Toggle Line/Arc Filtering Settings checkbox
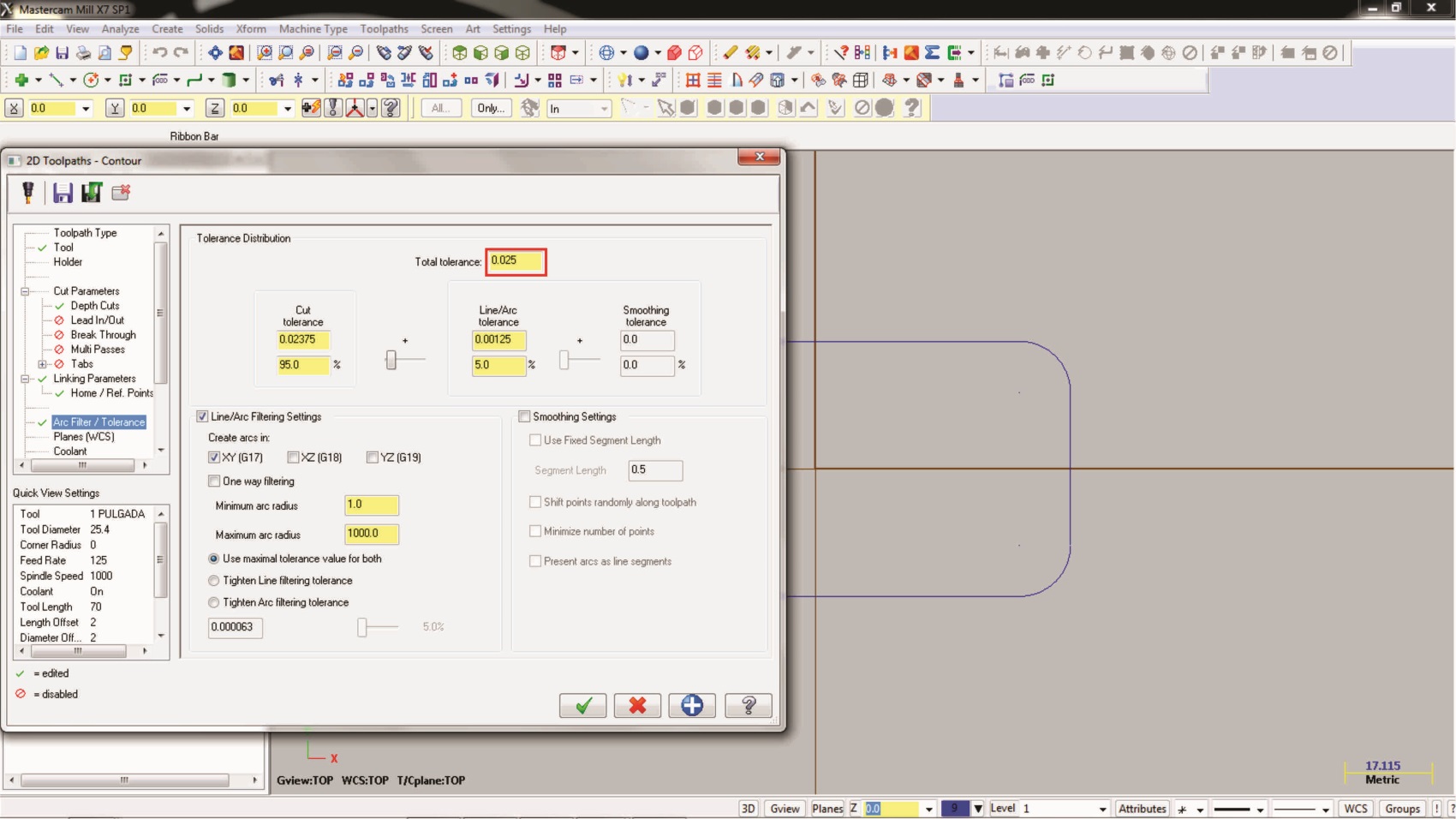 click(202, 416)
